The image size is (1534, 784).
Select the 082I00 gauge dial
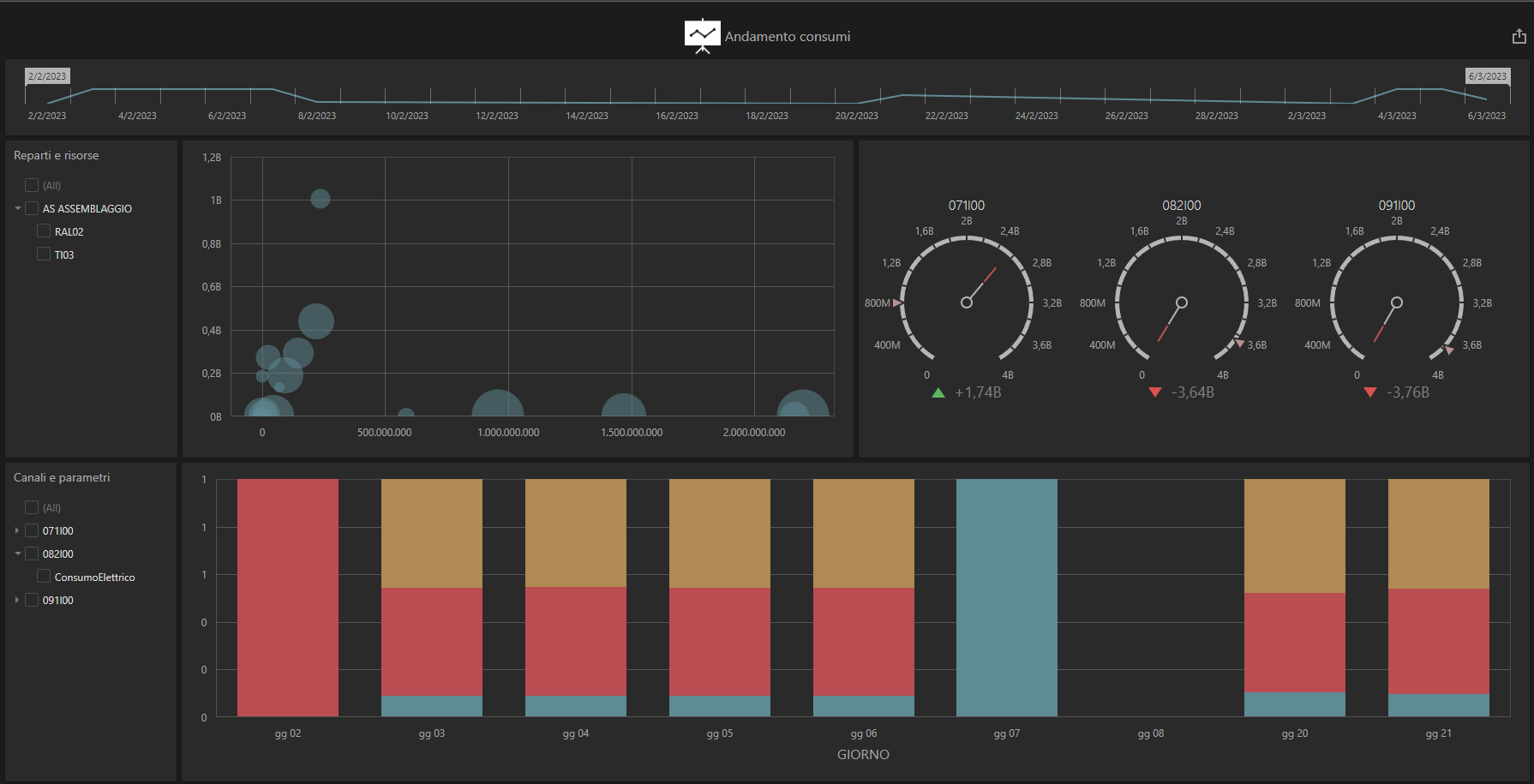[x=1181, y=302]
